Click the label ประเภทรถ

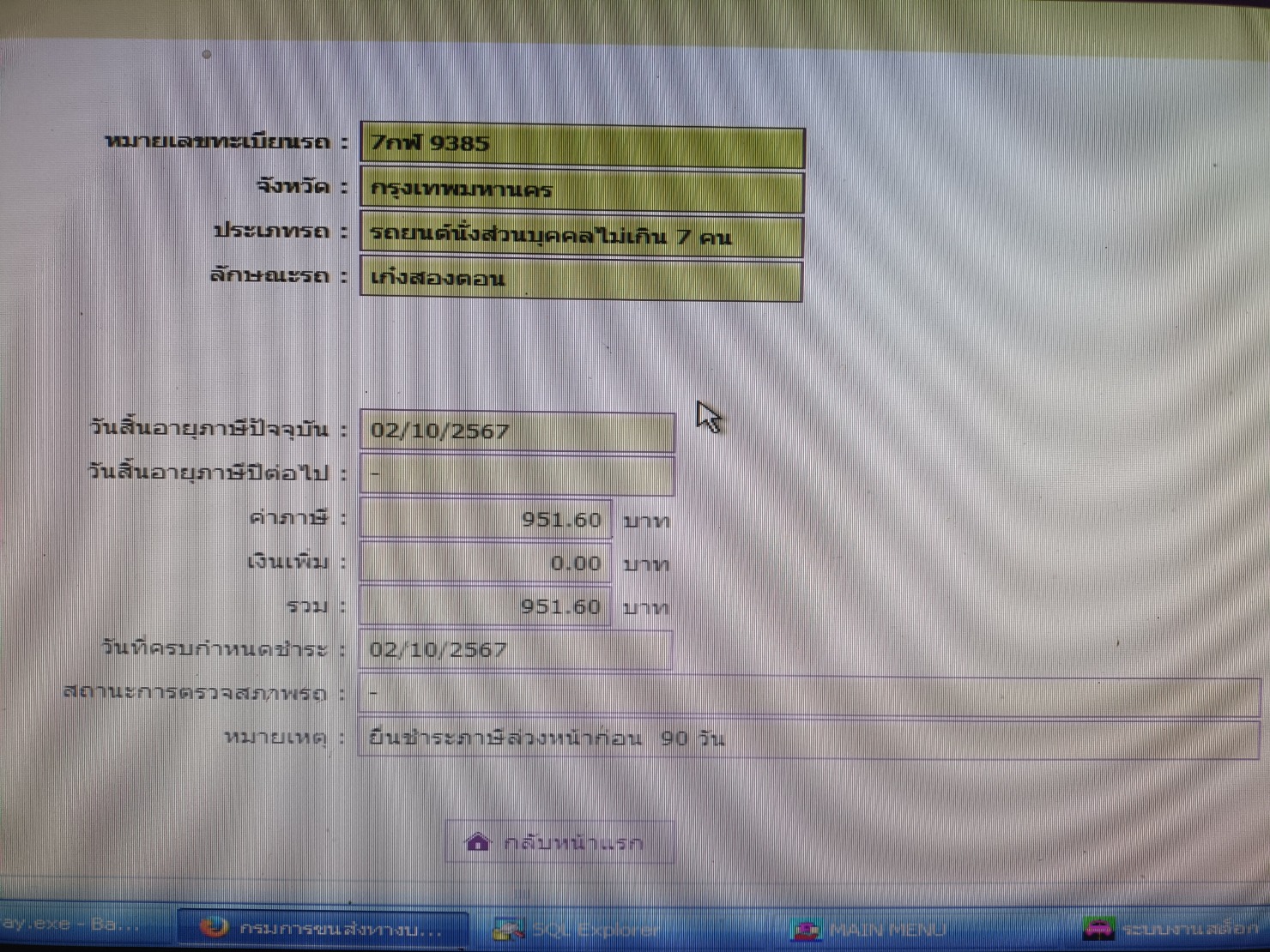click(x=271, y=231)
